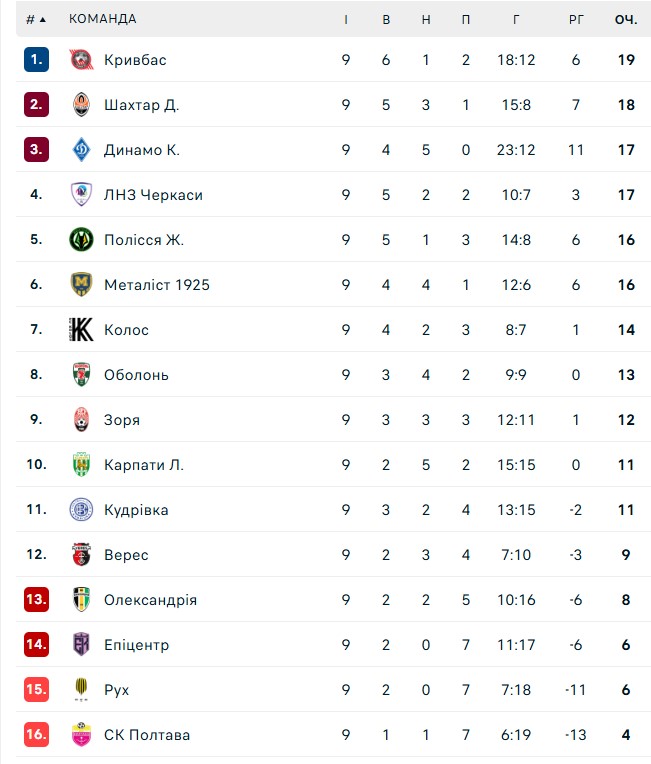Open the Оболонь team page link
This screenshot has height=764, width=651.
(136, 375)
